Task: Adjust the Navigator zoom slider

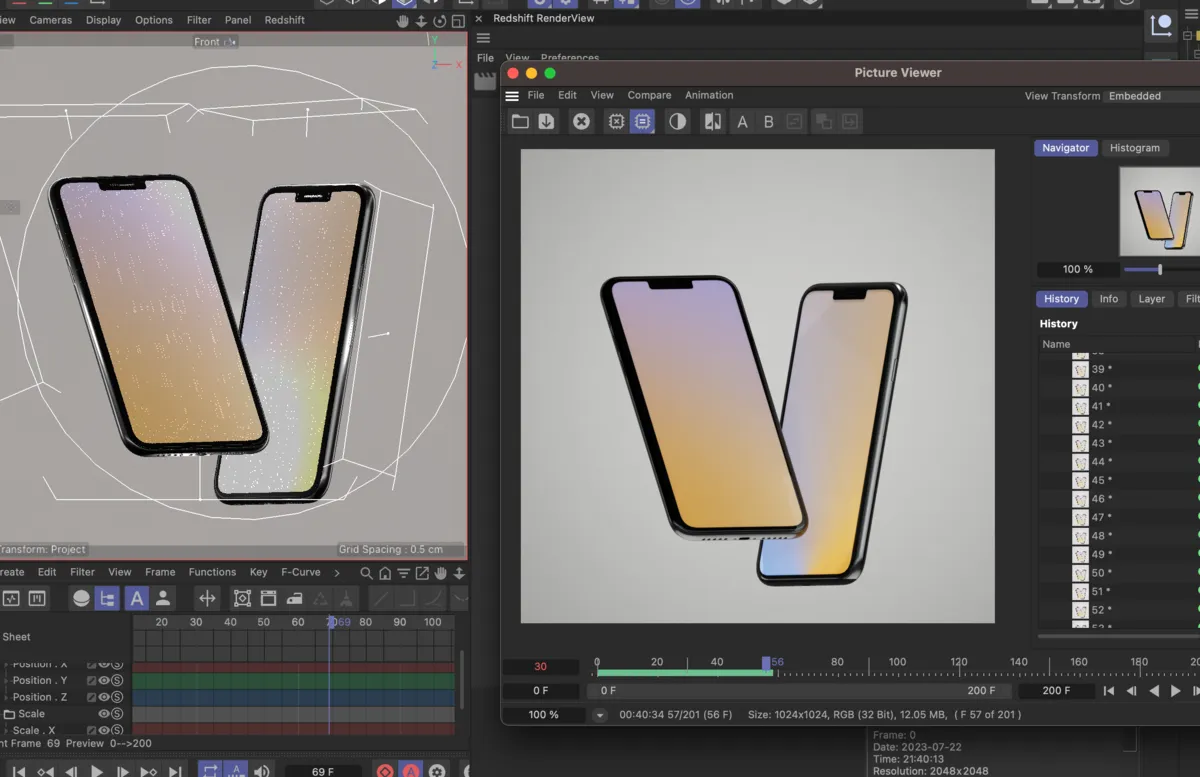Action: point(1159,270)
